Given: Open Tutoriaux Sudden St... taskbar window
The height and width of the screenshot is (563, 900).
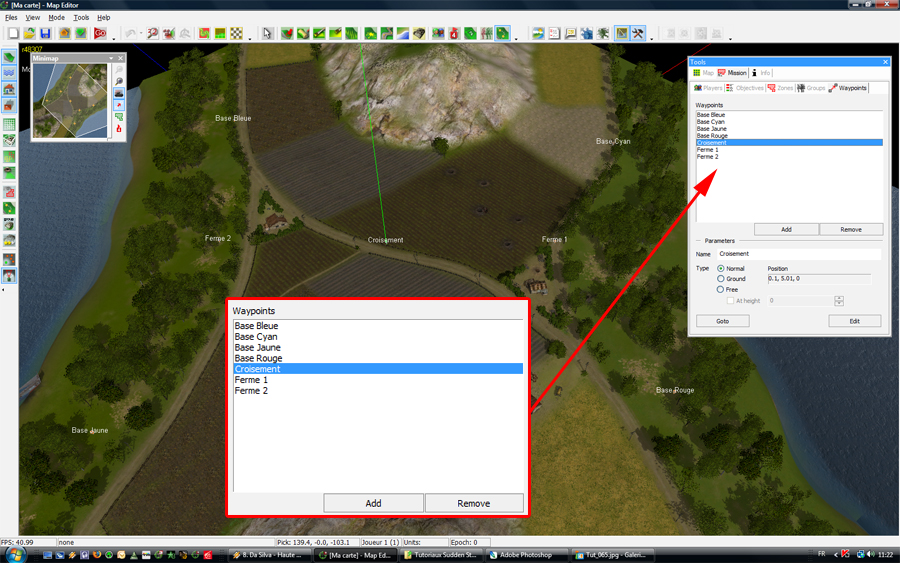Looking at the screenshot, I should pos(441,555).
